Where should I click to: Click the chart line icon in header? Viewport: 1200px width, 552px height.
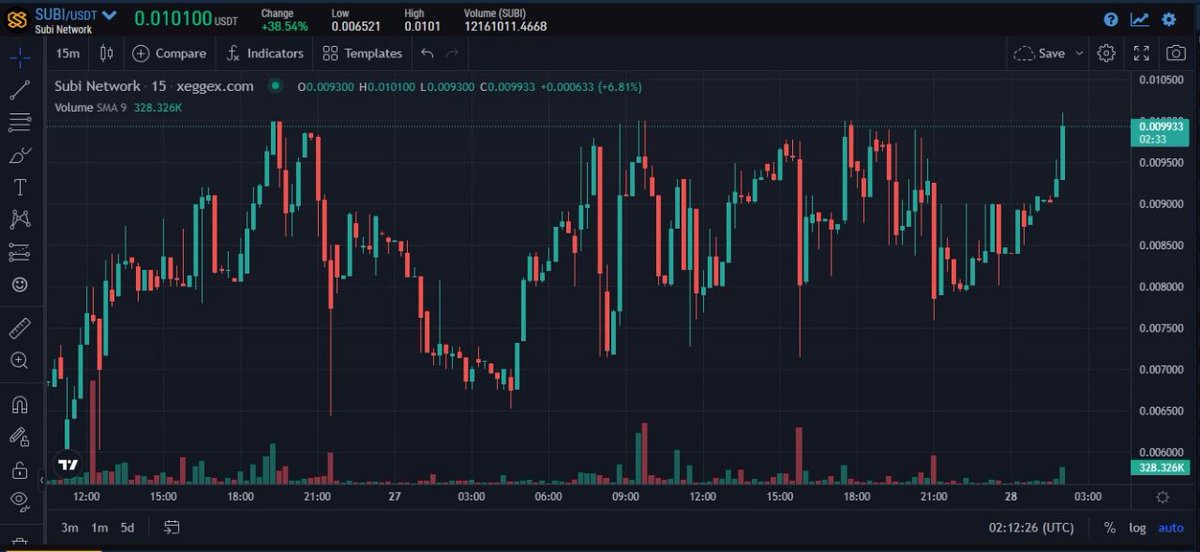click(1139, 19)
